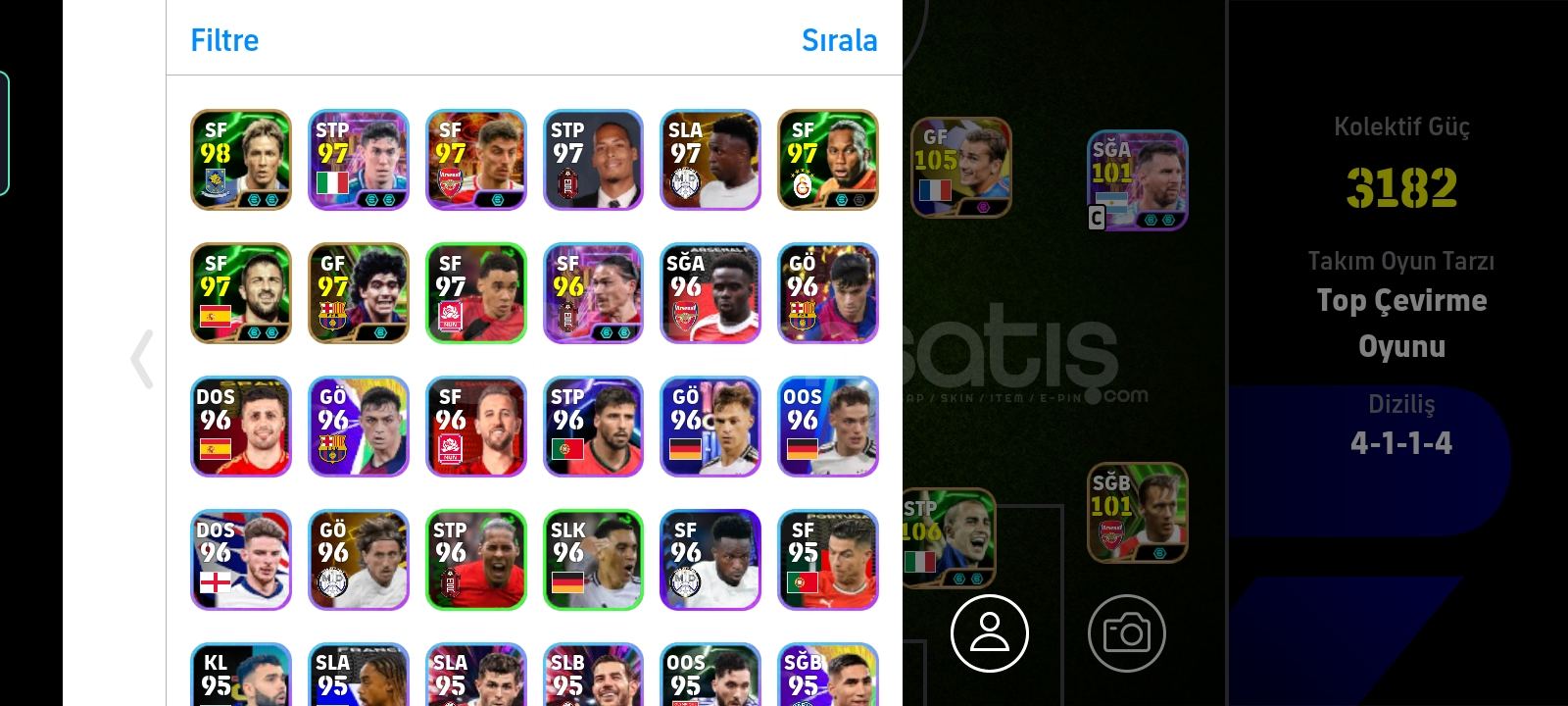The image size is (1568, 706).
Task: Select STP 97 Italy flag card
Action: [x=359, y=160]
